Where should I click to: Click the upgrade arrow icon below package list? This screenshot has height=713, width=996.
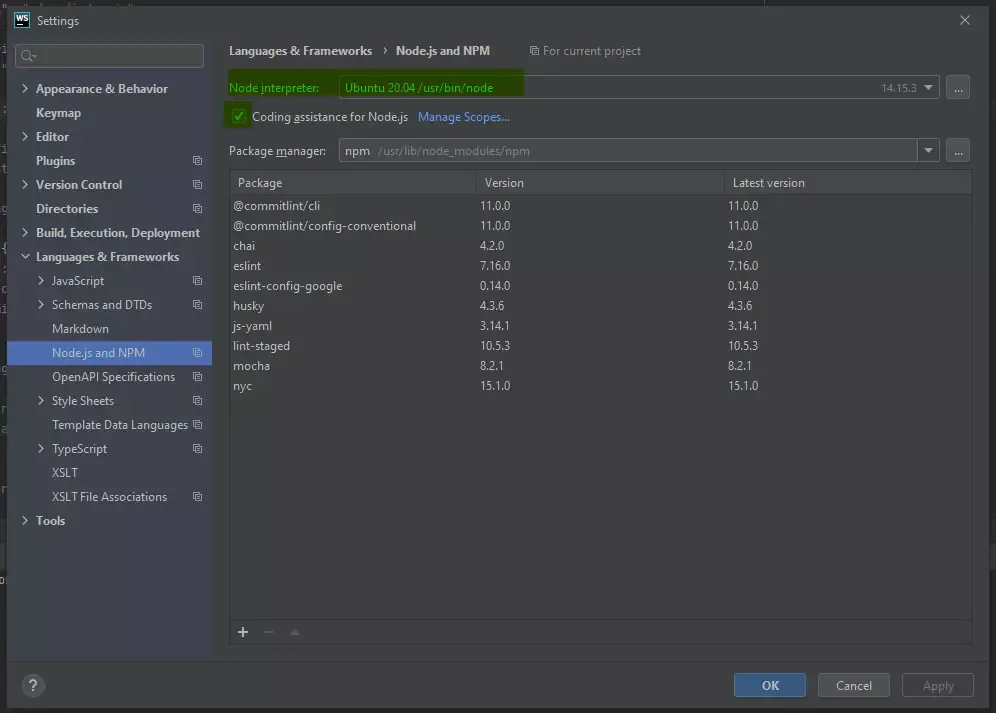295,632
